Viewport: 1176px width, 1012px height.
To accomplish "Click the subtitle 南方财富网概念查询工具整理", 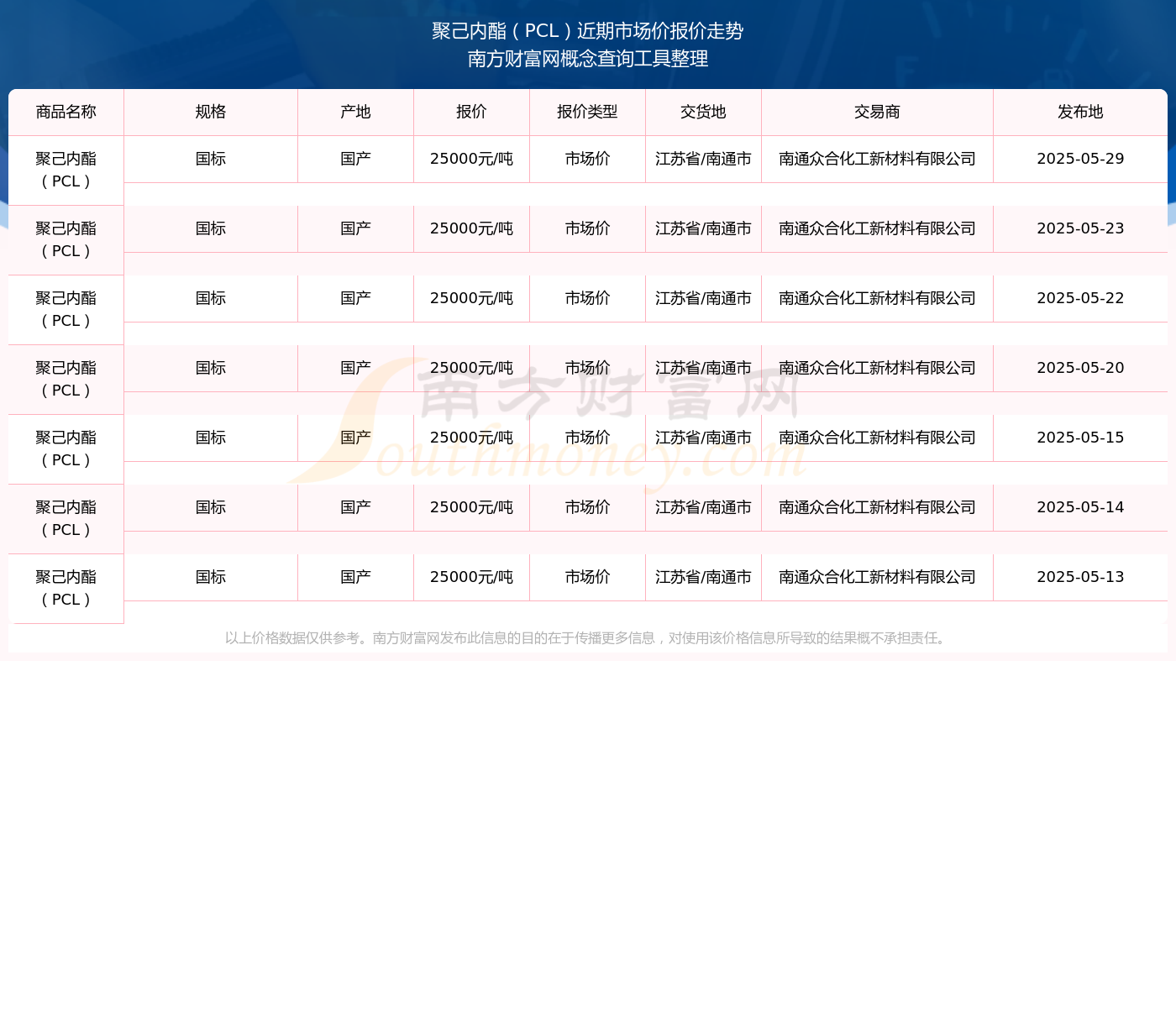I will tap(588, 59).
